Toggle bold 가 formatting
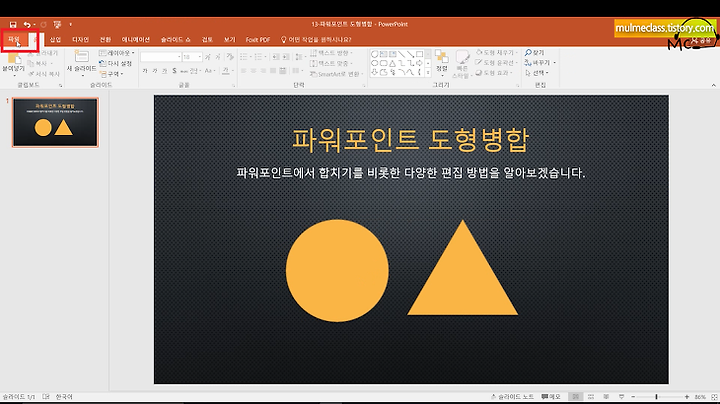The image size is (720, 404). click(x=145, y=71)
